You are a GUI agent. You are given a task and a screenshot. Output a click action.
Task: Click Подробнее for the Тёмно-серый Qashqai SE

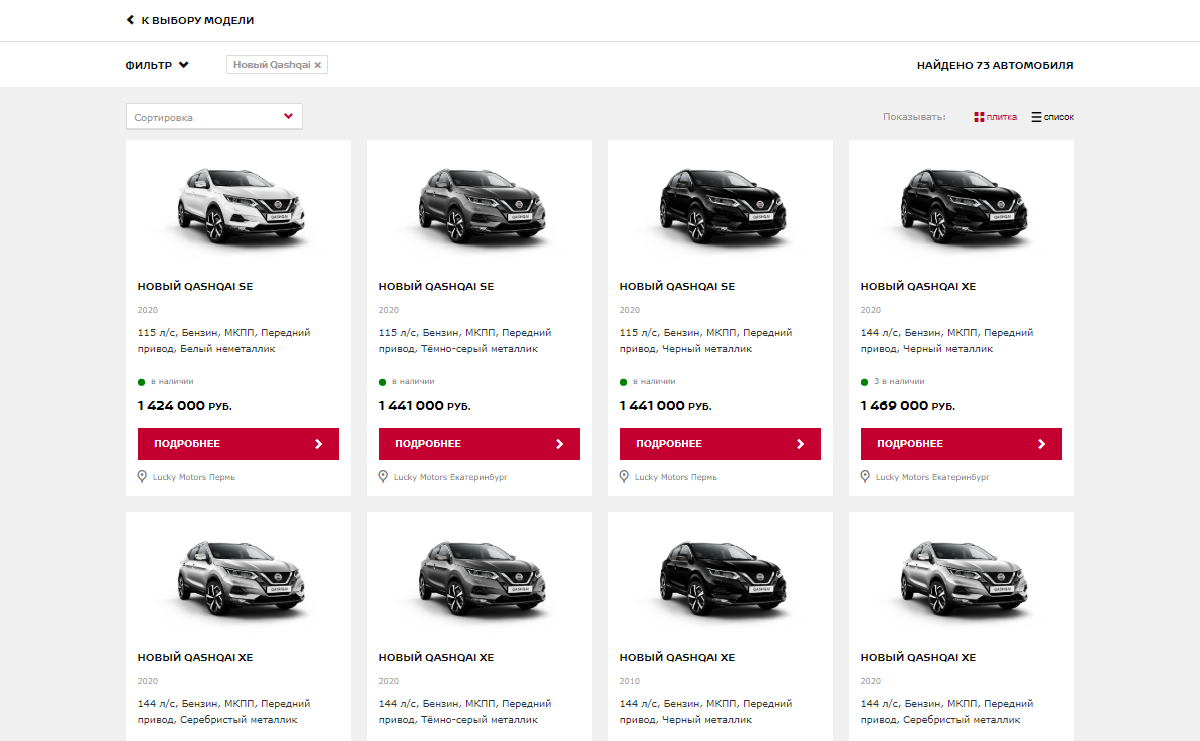pyautogui.click(x=479, y=444)
